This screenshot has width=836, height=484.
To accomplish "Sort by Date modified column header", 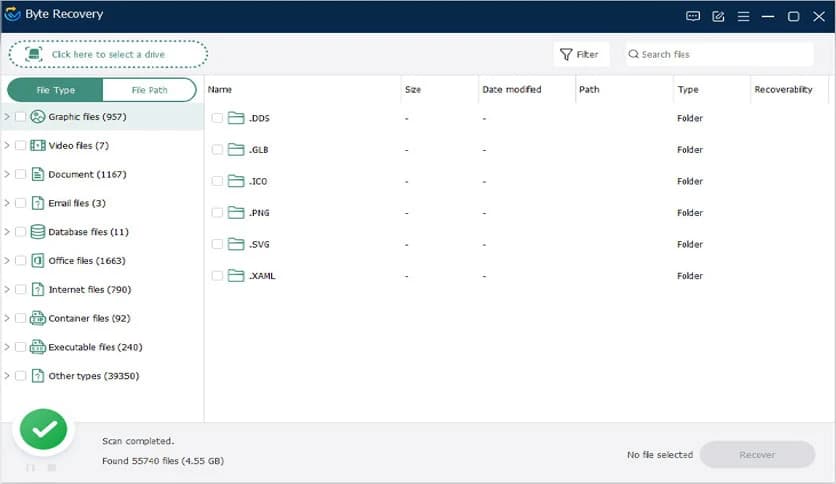I will coord(511,89).
